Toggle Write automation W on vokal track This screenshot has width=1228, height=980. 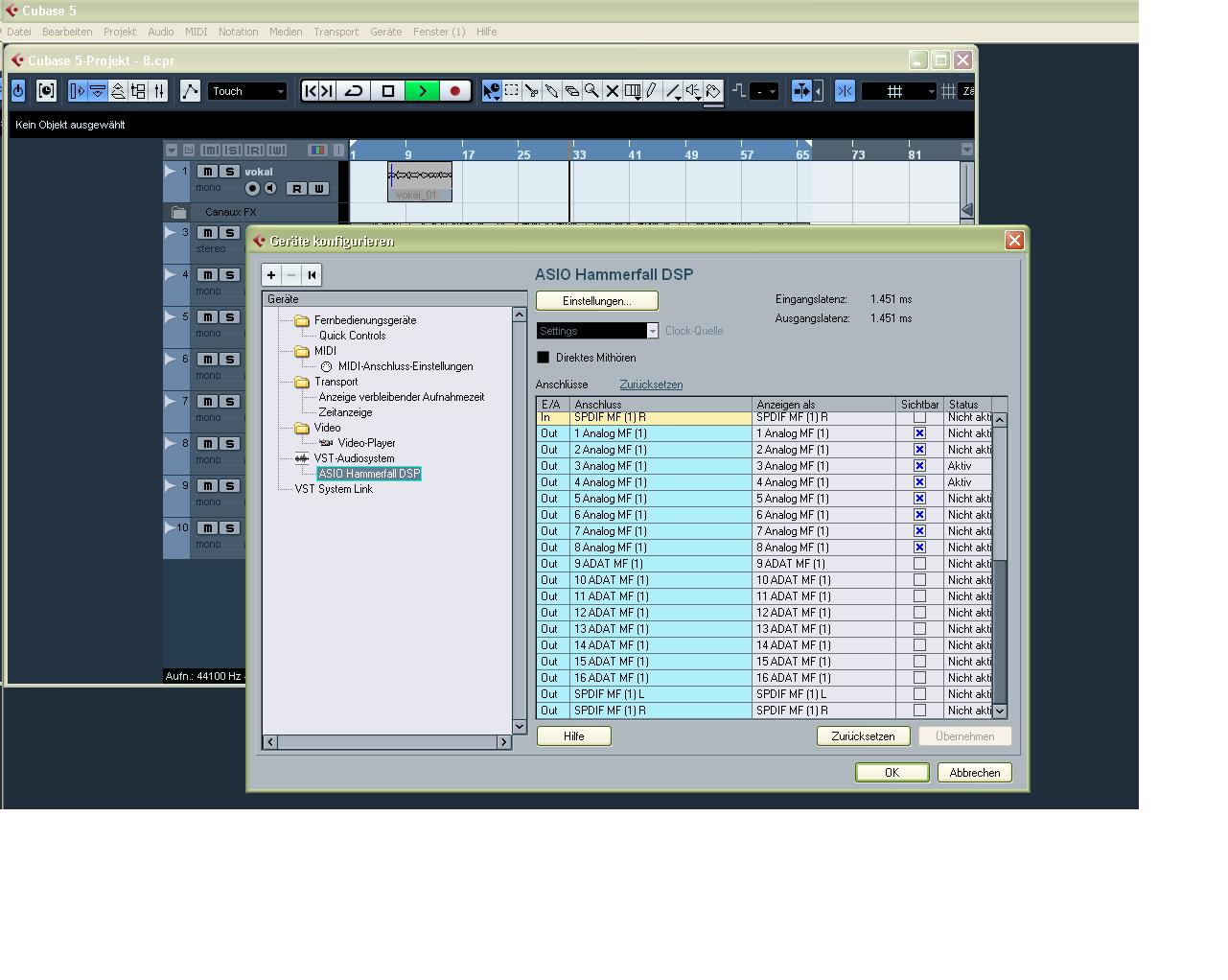pyautogui.click(x=319, y=189)
